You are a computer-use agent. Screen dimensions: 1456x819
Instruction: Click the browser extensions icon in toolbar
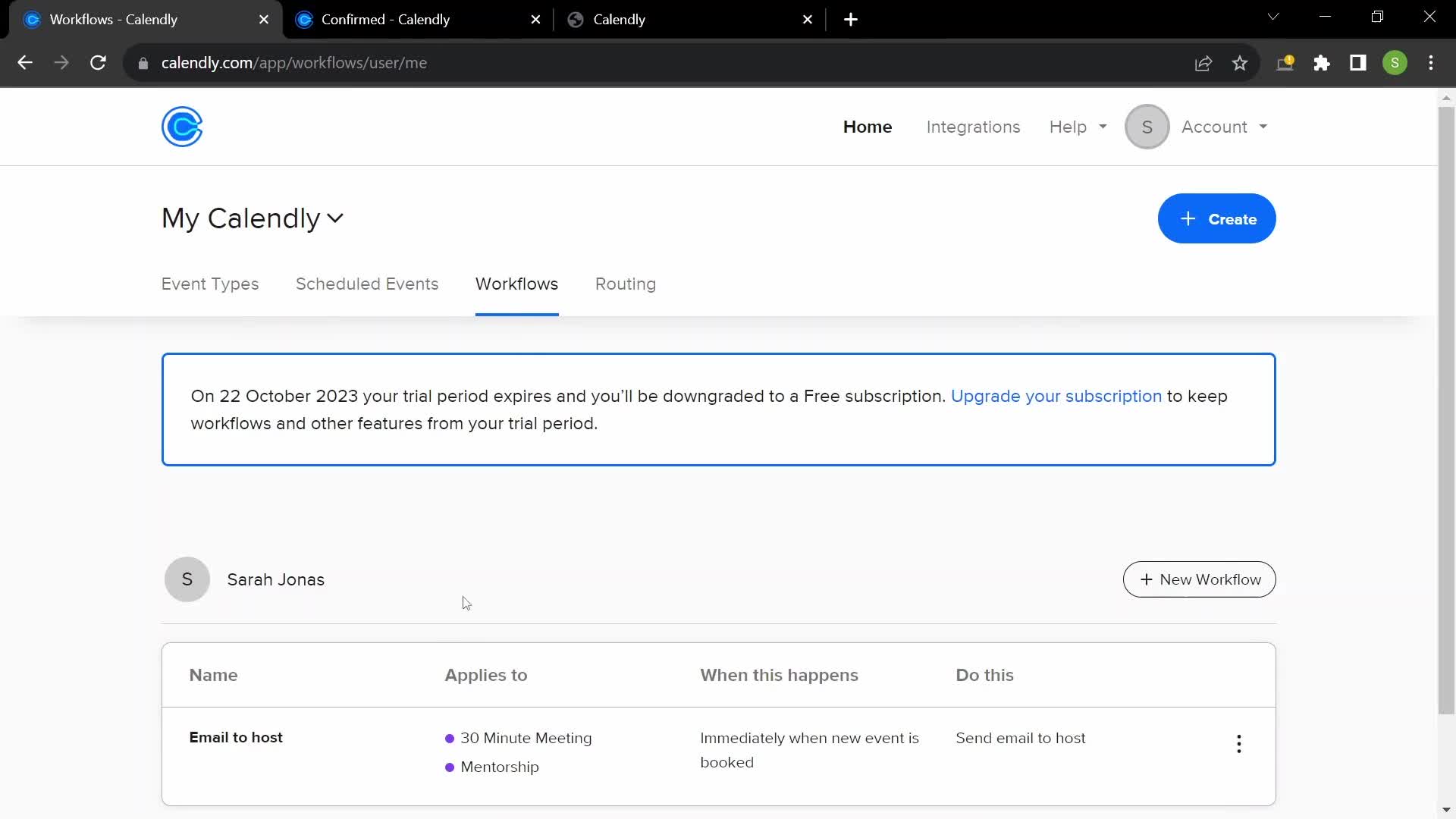coord(1322,62)
